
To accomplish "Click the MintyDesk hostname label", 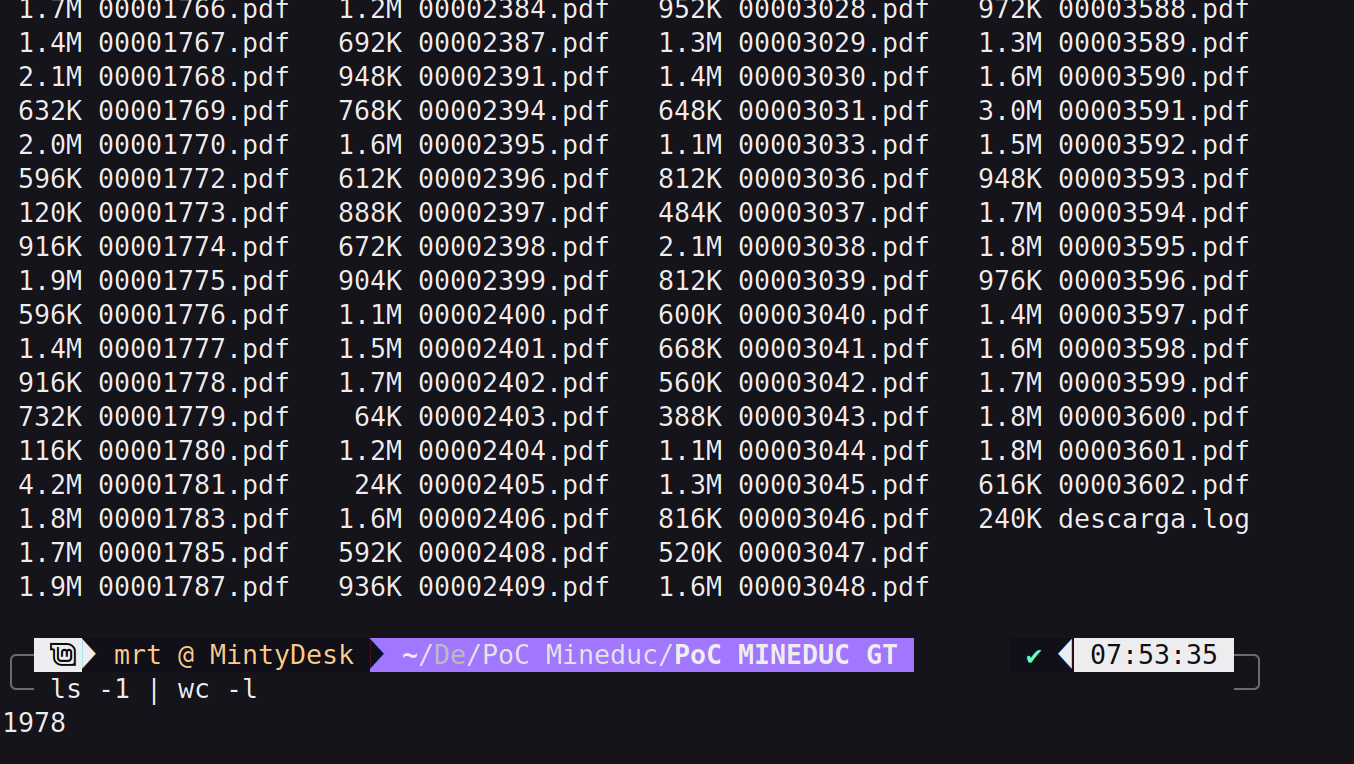I will [x=281, y=655].
